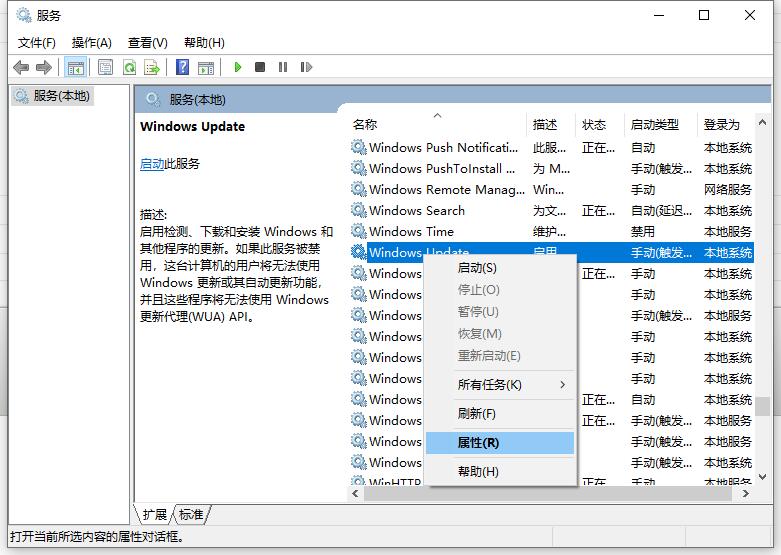
Task: Click the horizontal scrollbar right arrow
Action: pos(746,494)
